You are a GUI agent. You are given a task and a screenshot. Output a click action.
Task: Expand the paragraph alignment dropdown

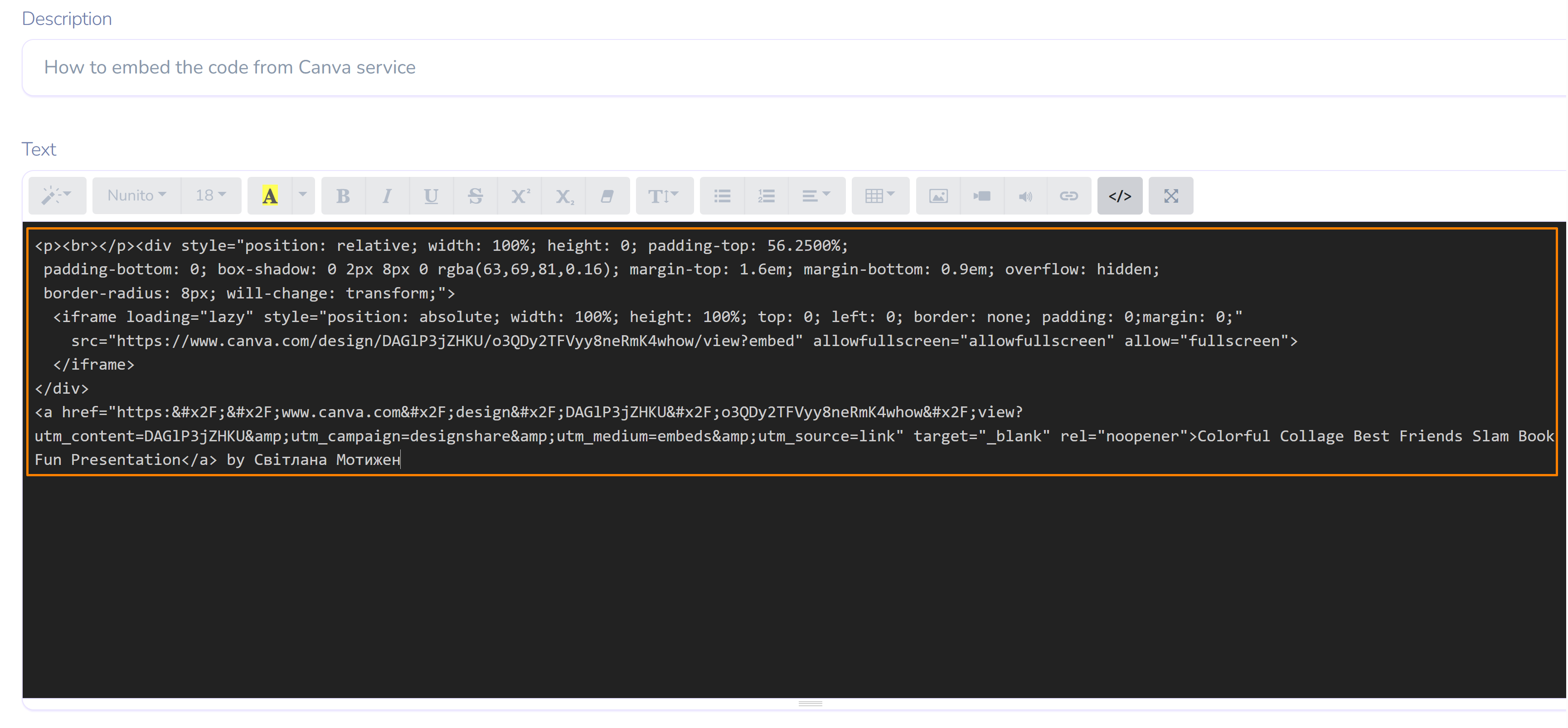click(816, 196)
